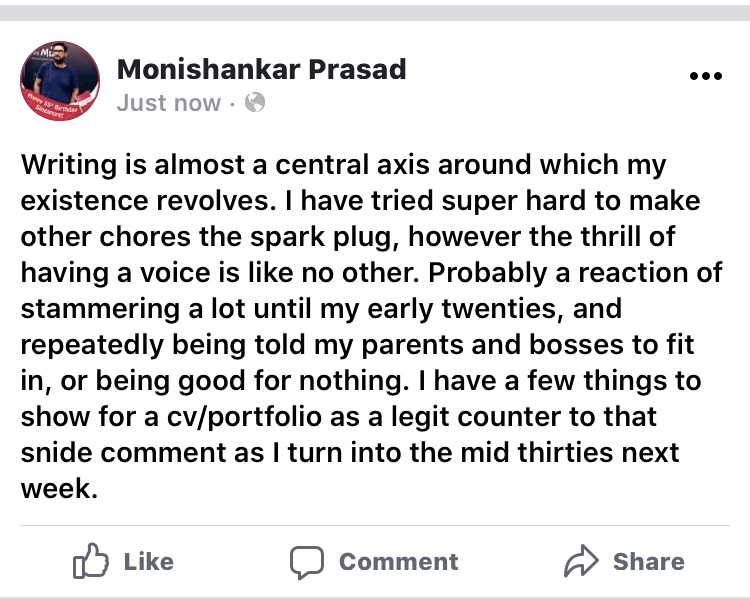Click the "Just now" timestamp
750x599 pixels.
click(x=168, y=103)
